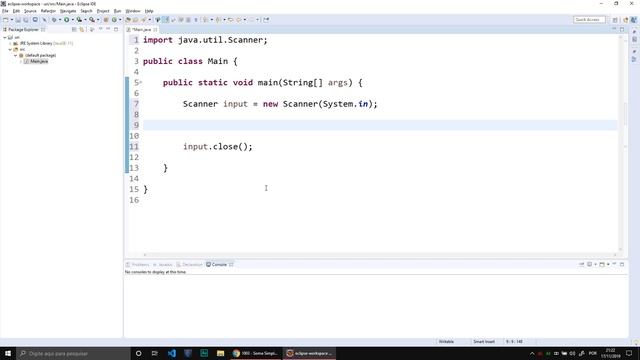Screen dimensions: 640x360
Task: Open the Search menu
Action: coord(86,11)
